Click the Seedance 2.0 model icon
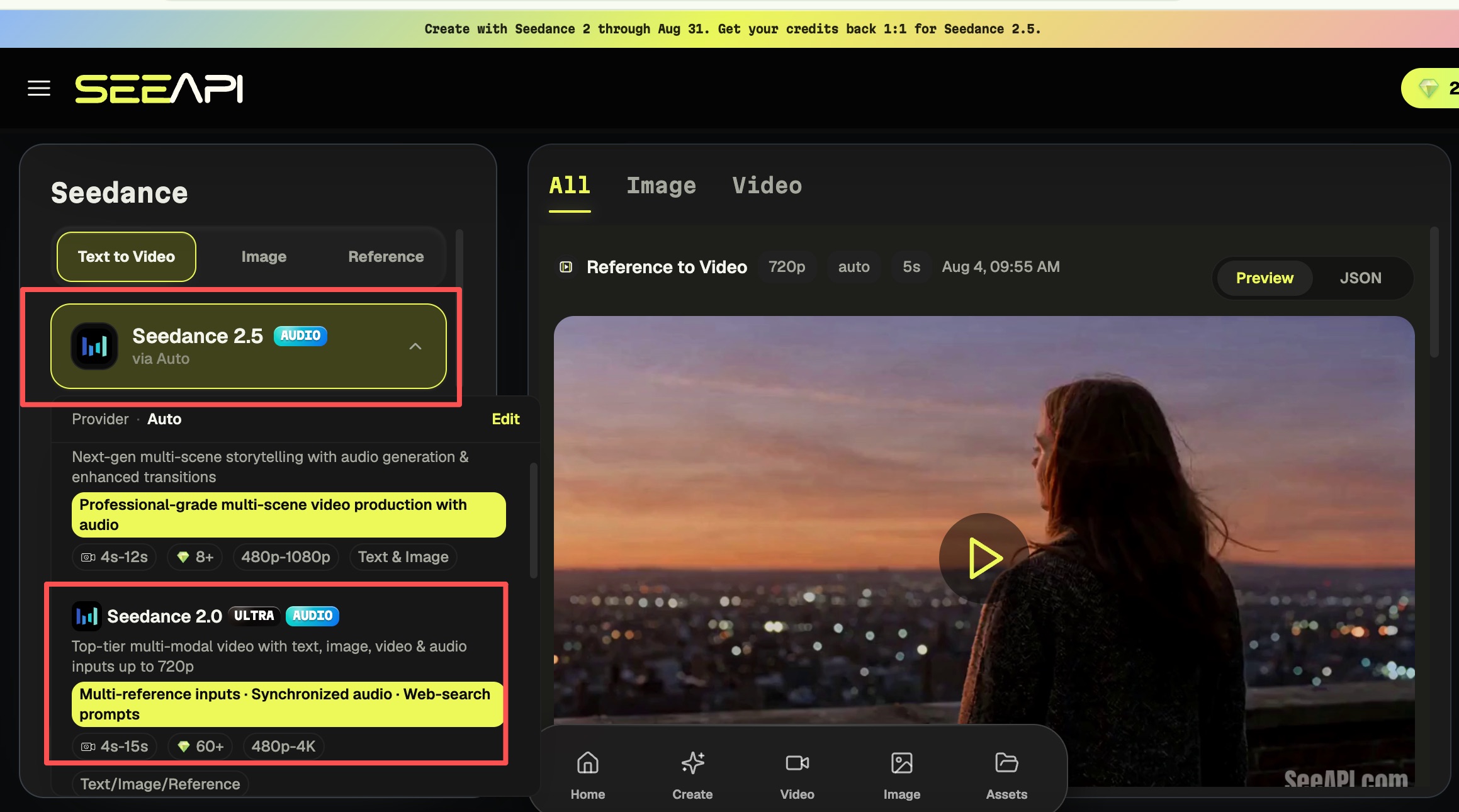 tap(86, 616)
